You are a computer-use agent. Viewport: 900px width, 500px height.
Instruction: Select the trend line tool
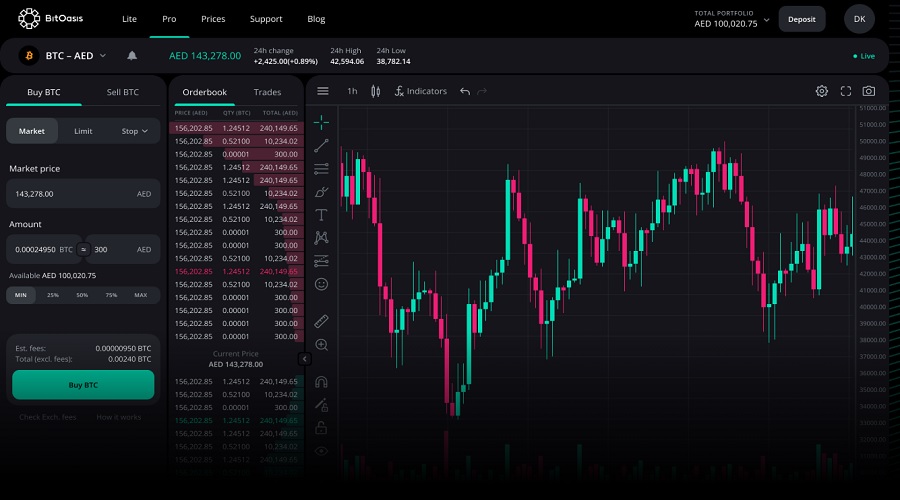pos(321,145)
